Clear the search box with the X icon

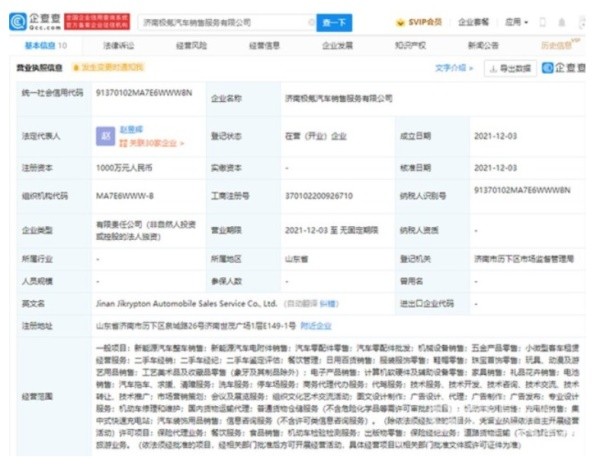[311, 22]
